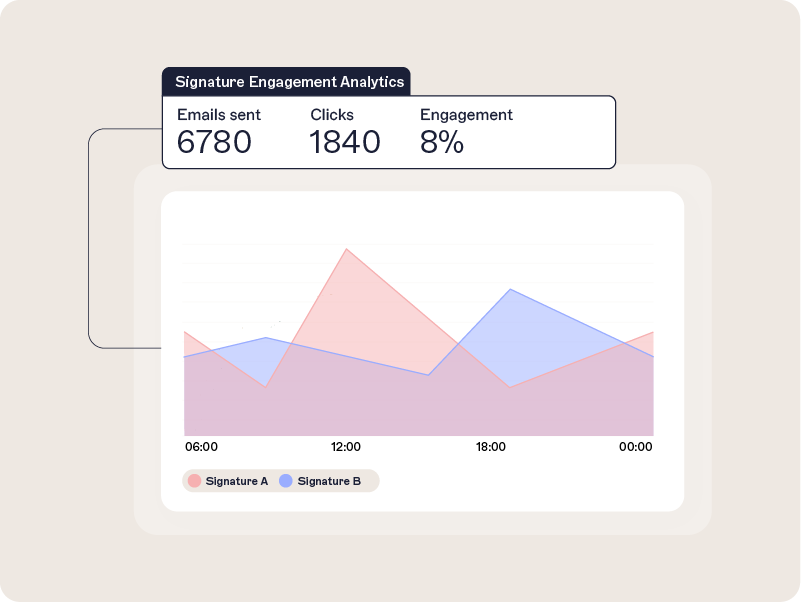Image resolution: width=801 pixels, height=602 pixels.
Task: Select the pink peak of Signature A
Action: tap(346, 248)
